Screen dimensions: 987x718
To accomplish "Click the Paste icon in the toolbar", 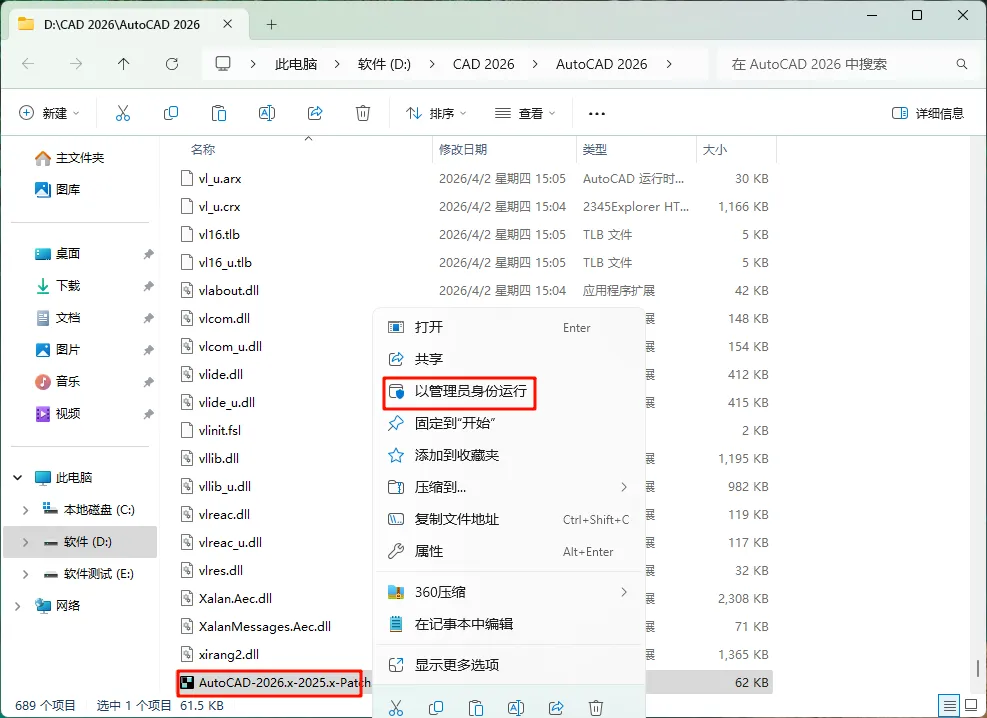I will click(218, 113).
